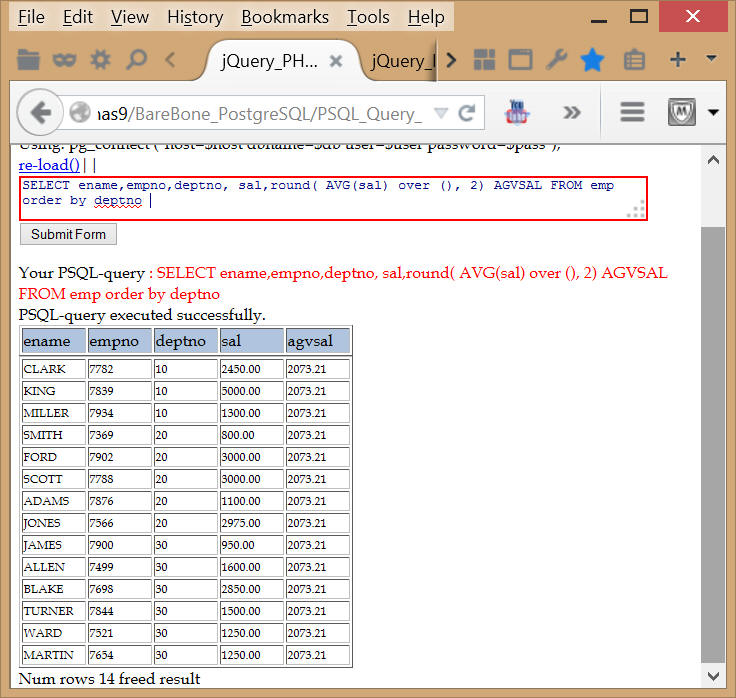This screenshot has width=736, height=698.
Task: Click the ename column header
Action: point(54,341)
